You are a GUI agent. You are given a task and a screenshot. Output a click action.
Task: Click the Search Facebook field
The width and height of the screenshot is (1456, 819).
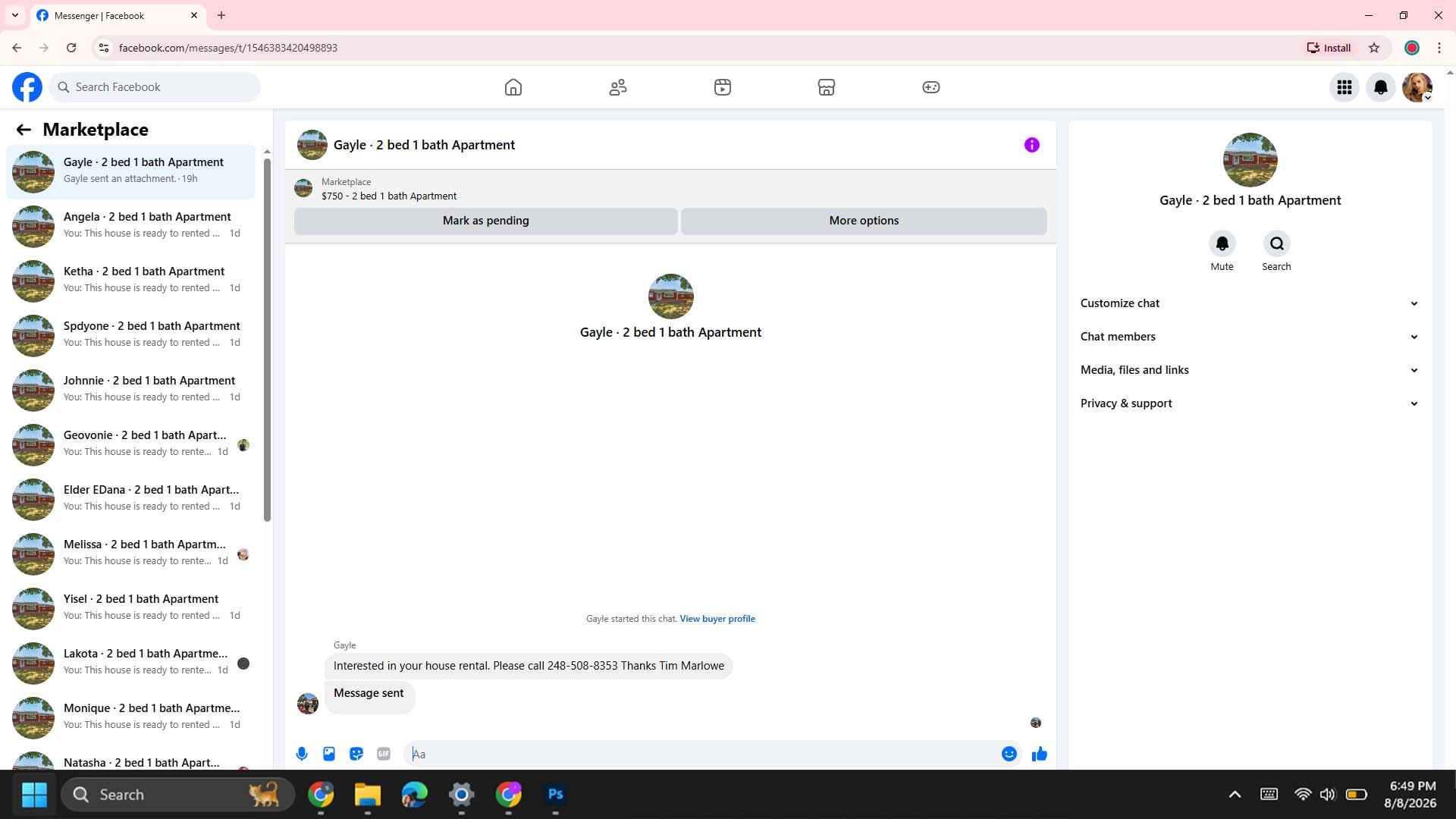pos(155,87)
